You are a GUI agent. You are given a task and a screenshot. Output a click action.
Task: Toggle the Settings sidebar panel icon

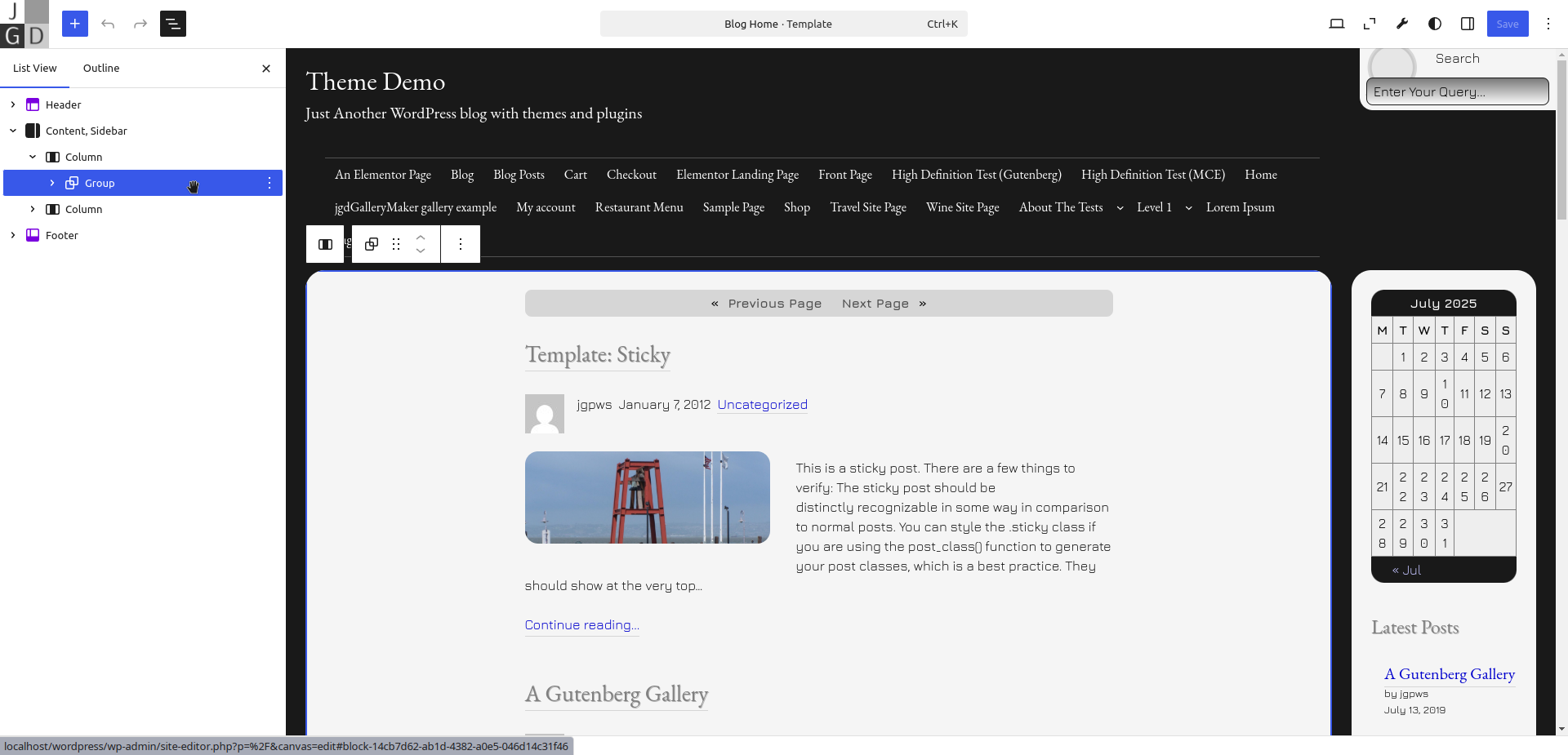point(1468,24)
